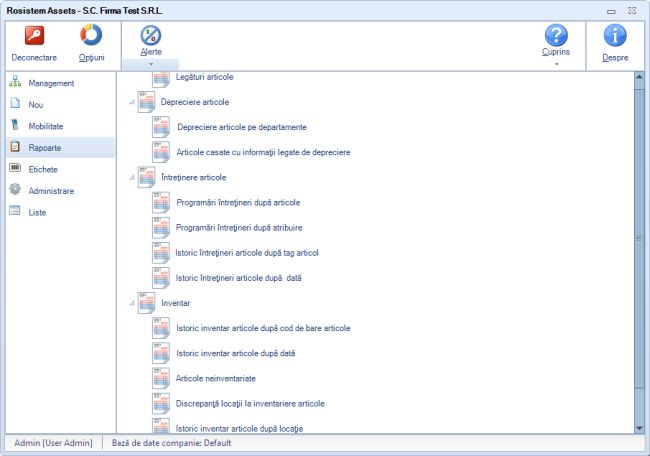
Task: Open the dropdown arrow under Cuprins
Action: point(556,63)
